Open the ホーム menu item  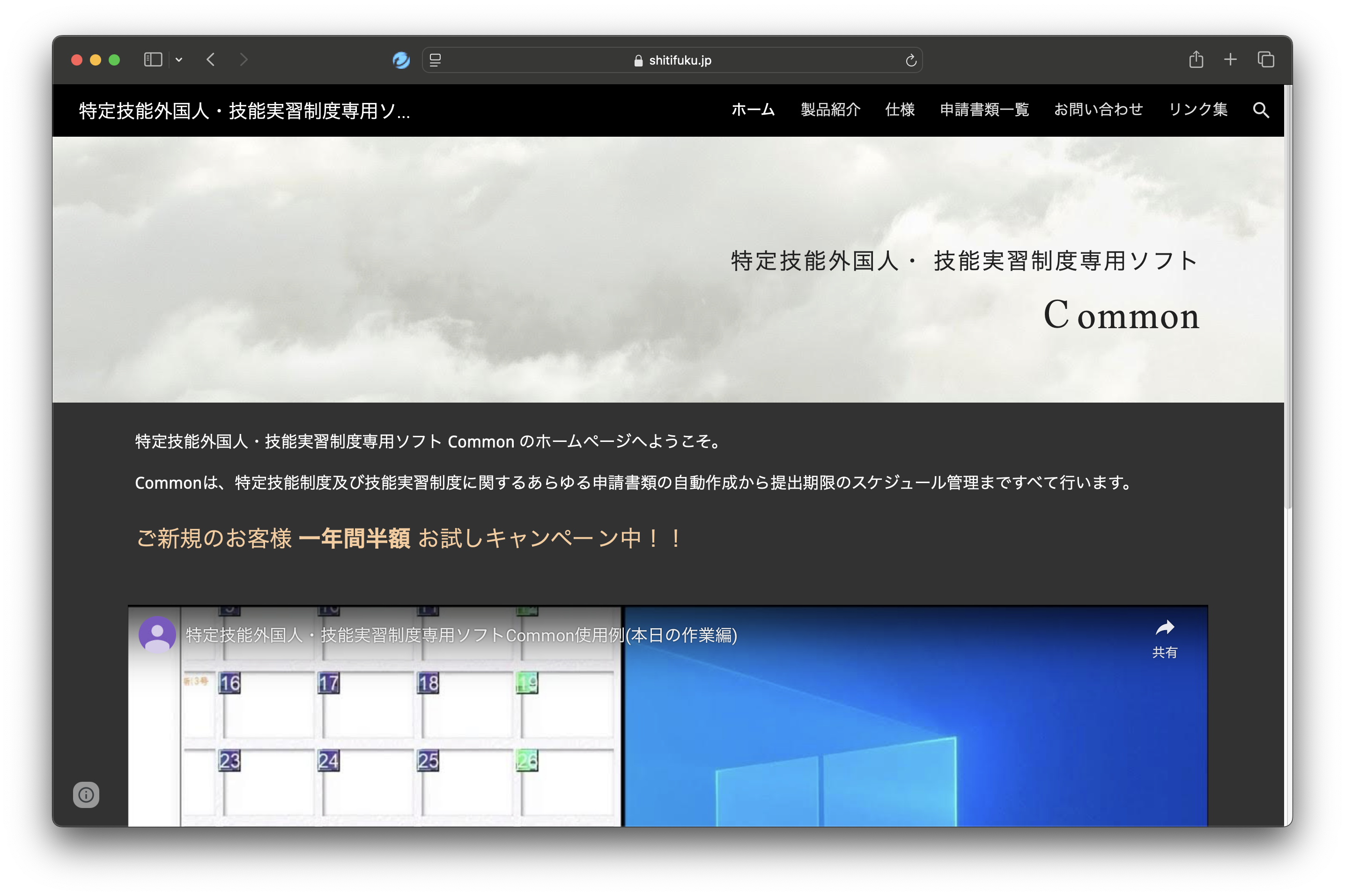click(753, 110)
